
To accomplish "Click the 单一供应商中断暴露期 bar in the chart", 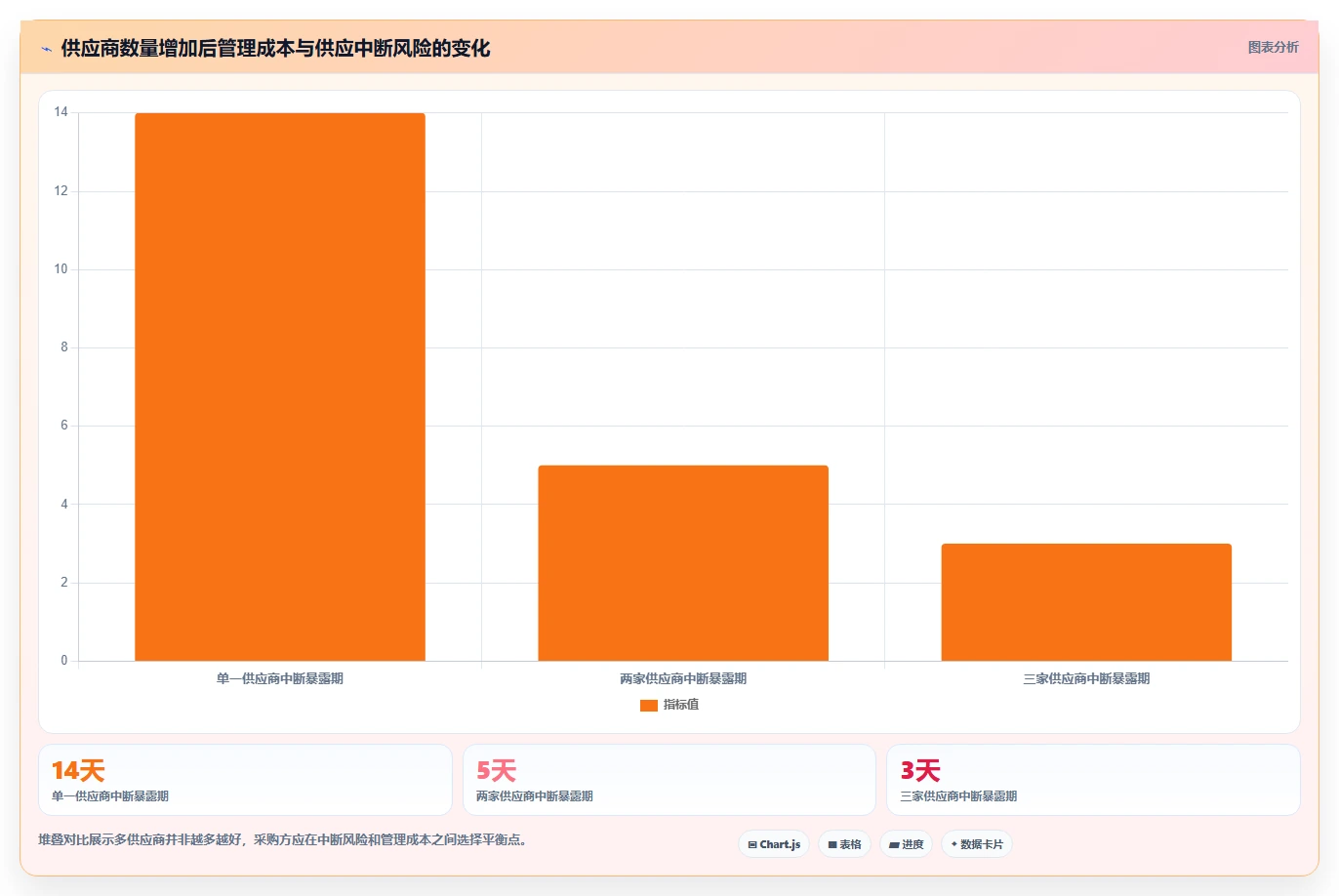I will 280,387.
